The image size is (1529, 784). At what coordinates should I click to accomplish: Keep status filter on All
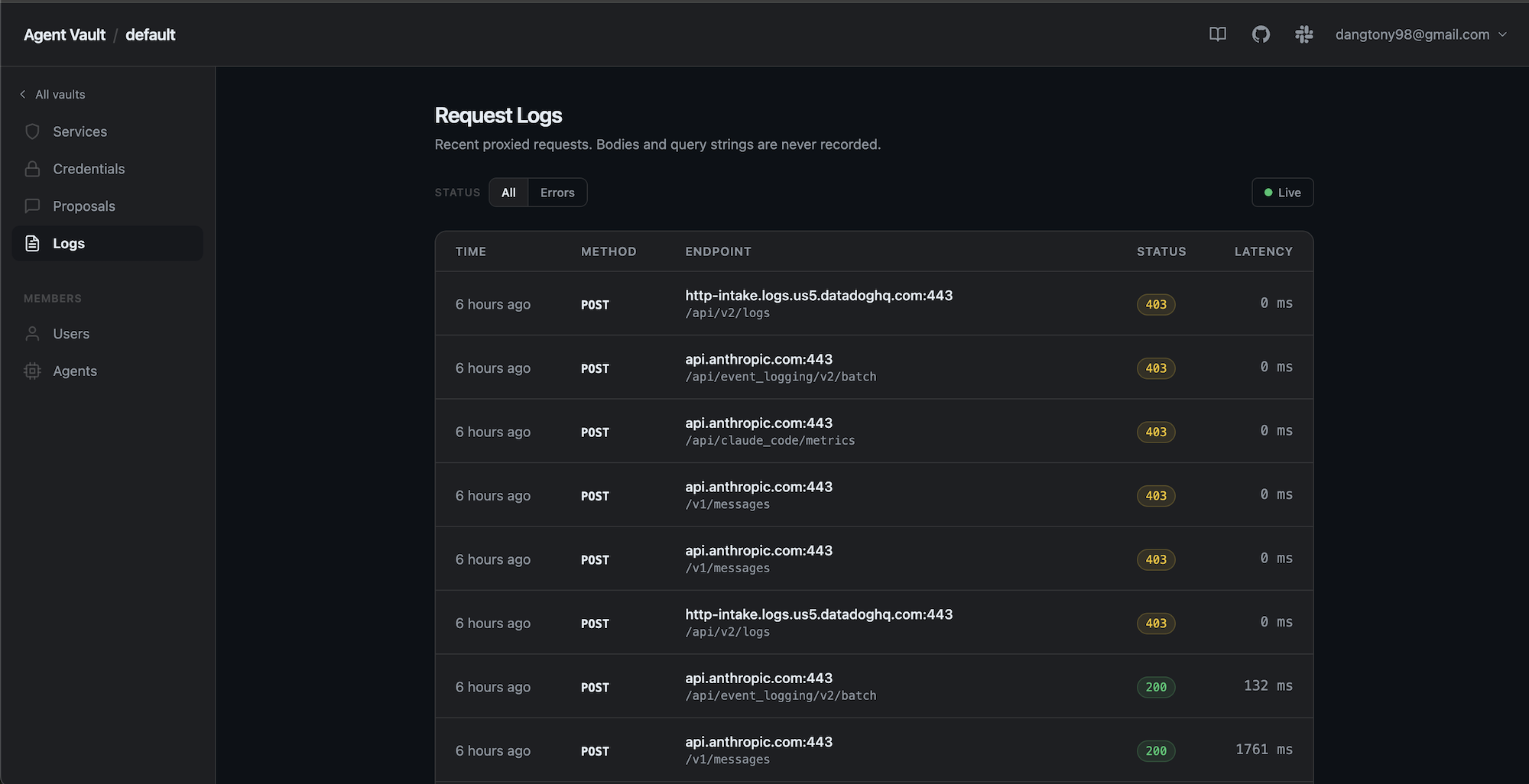click(508, 192)
